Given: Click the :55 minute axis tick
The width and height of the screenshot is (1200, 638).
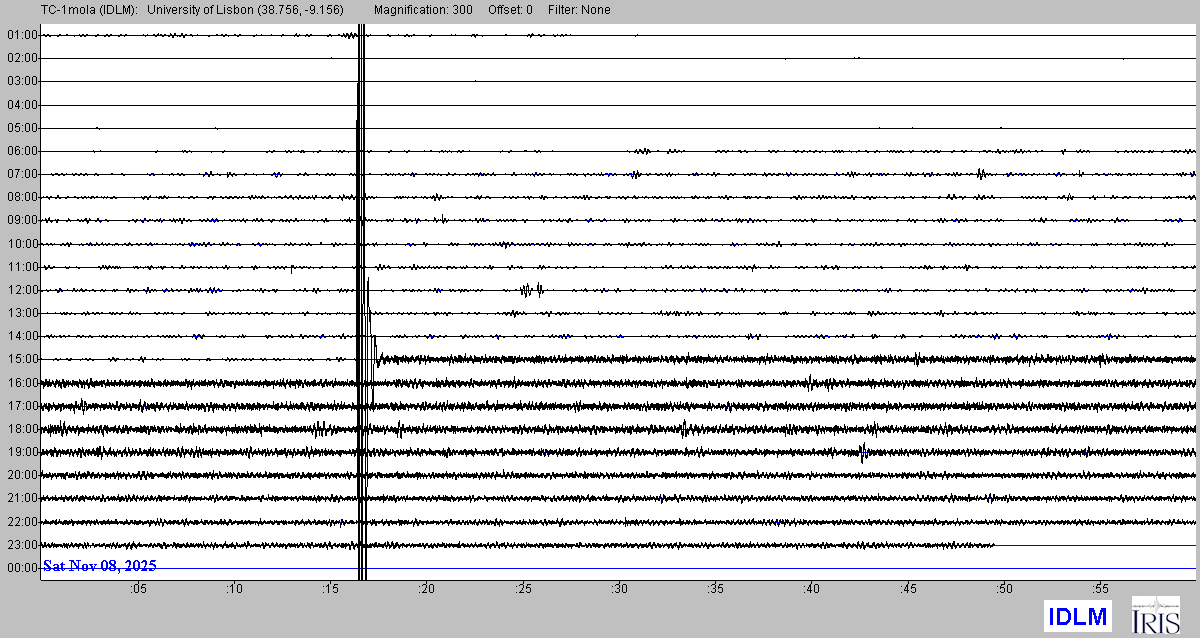Looking at the screenshot, I should 1100,589.
